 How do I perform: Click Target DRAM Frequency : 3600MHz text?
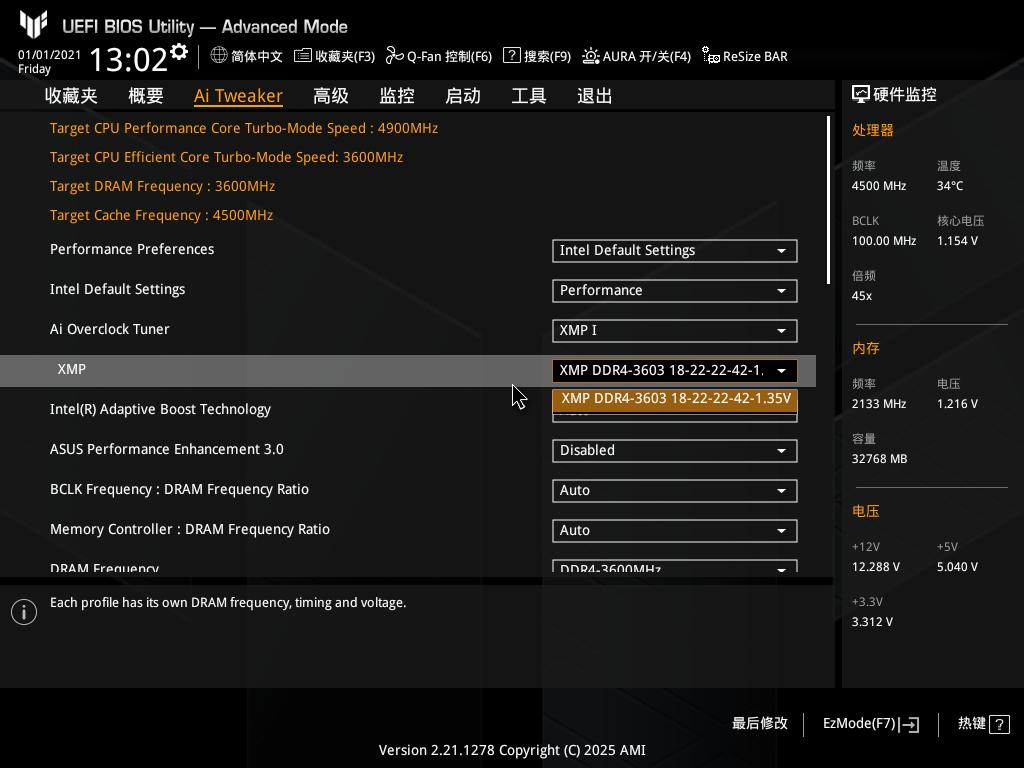click(163, 186)
